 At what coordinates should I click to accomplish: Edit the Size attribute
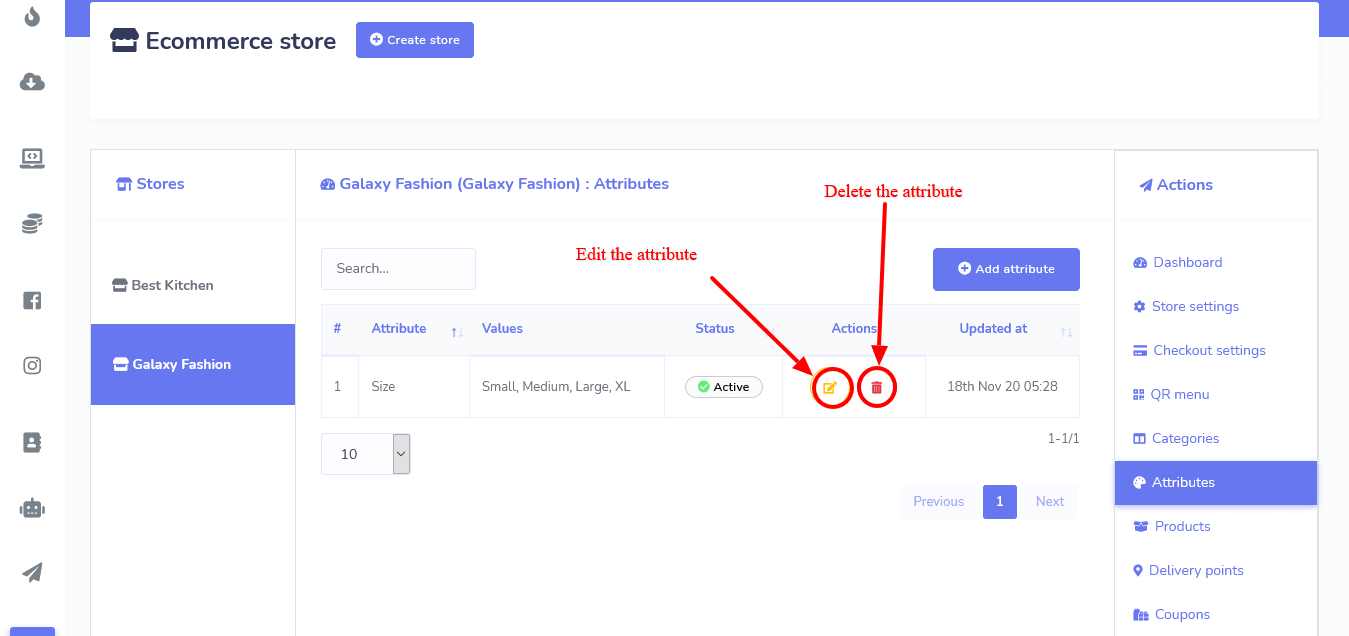(830, 387)
